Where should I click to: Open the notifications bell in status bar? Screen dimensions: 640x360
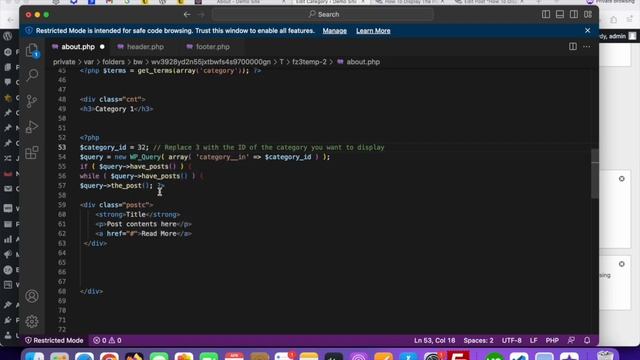coord(587,340)
